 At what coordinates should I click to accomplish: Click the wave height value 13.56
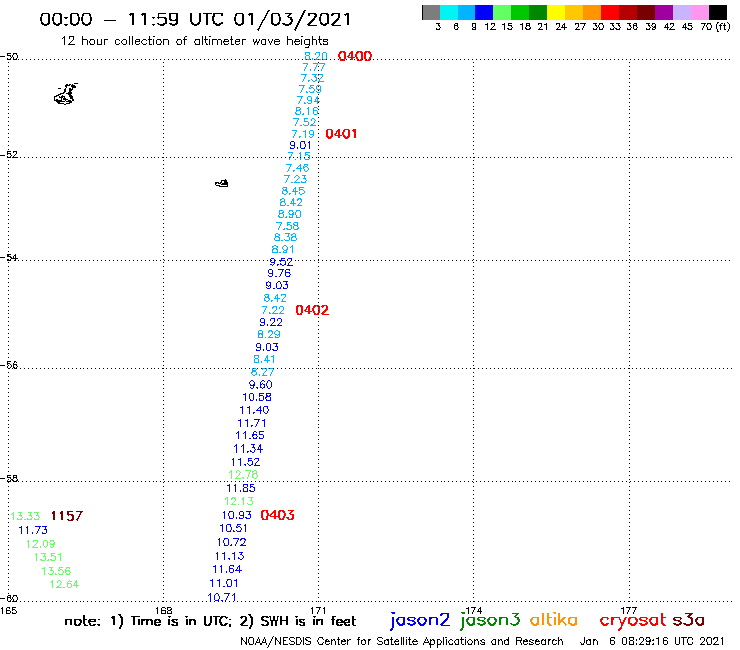tap(56, 571)
